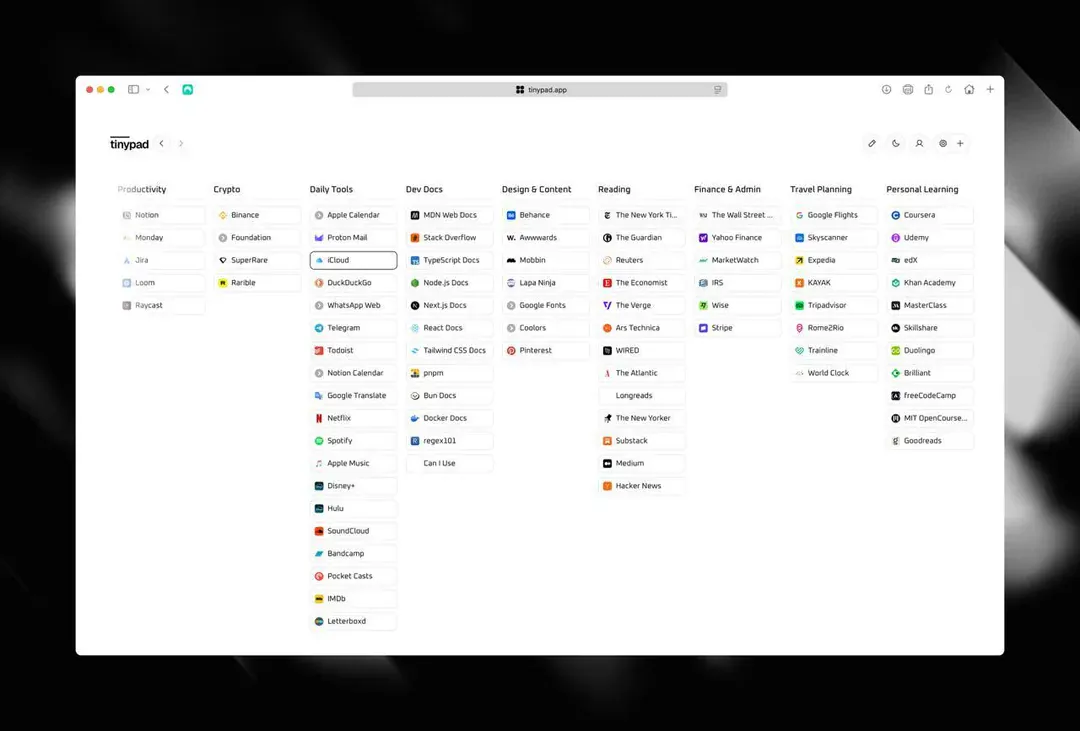Click the Travel Planning column heading
The width and height of the screenshot is (1080, 731).
point(821,189)
